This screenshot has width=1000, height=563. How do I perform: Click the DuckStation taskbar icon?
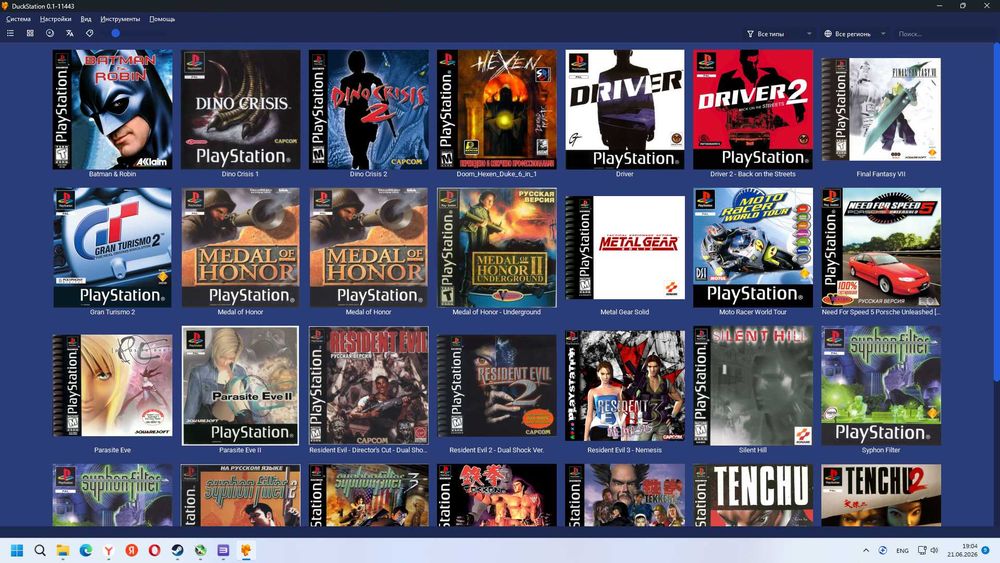[246, 550]
